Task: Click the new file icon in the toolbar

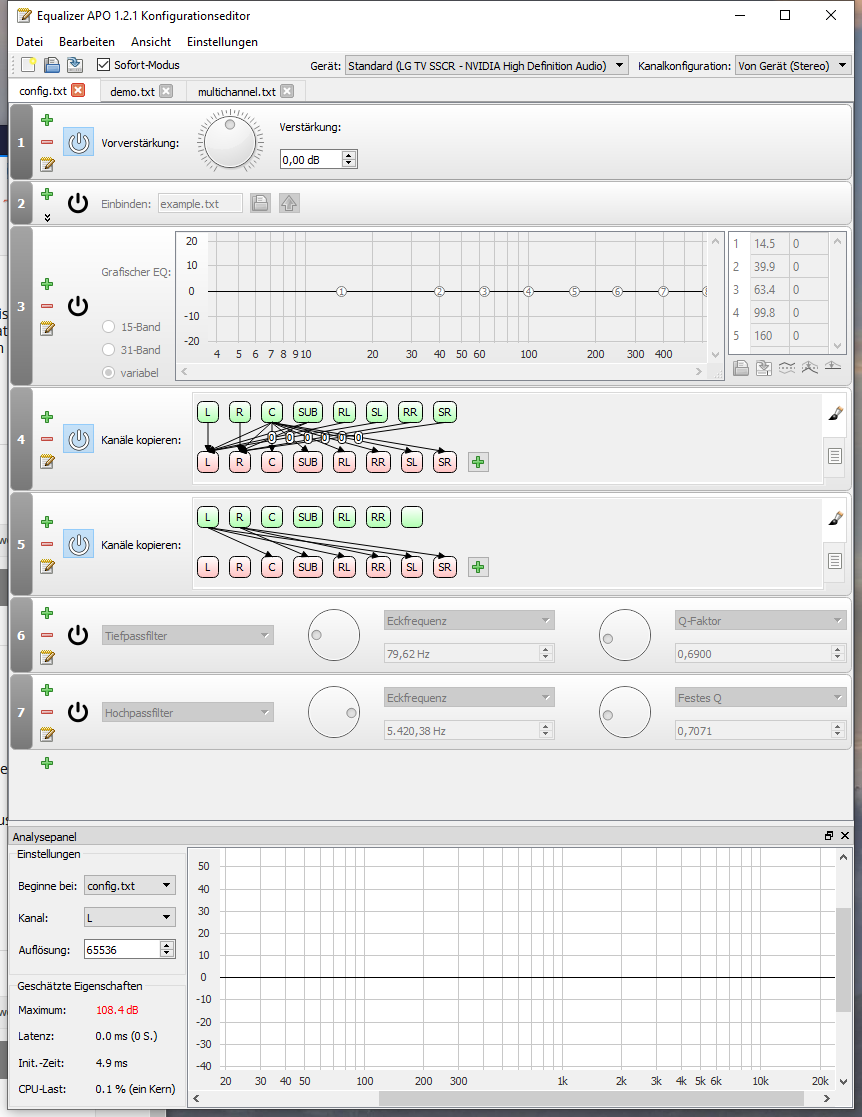Action: [28, 65]
